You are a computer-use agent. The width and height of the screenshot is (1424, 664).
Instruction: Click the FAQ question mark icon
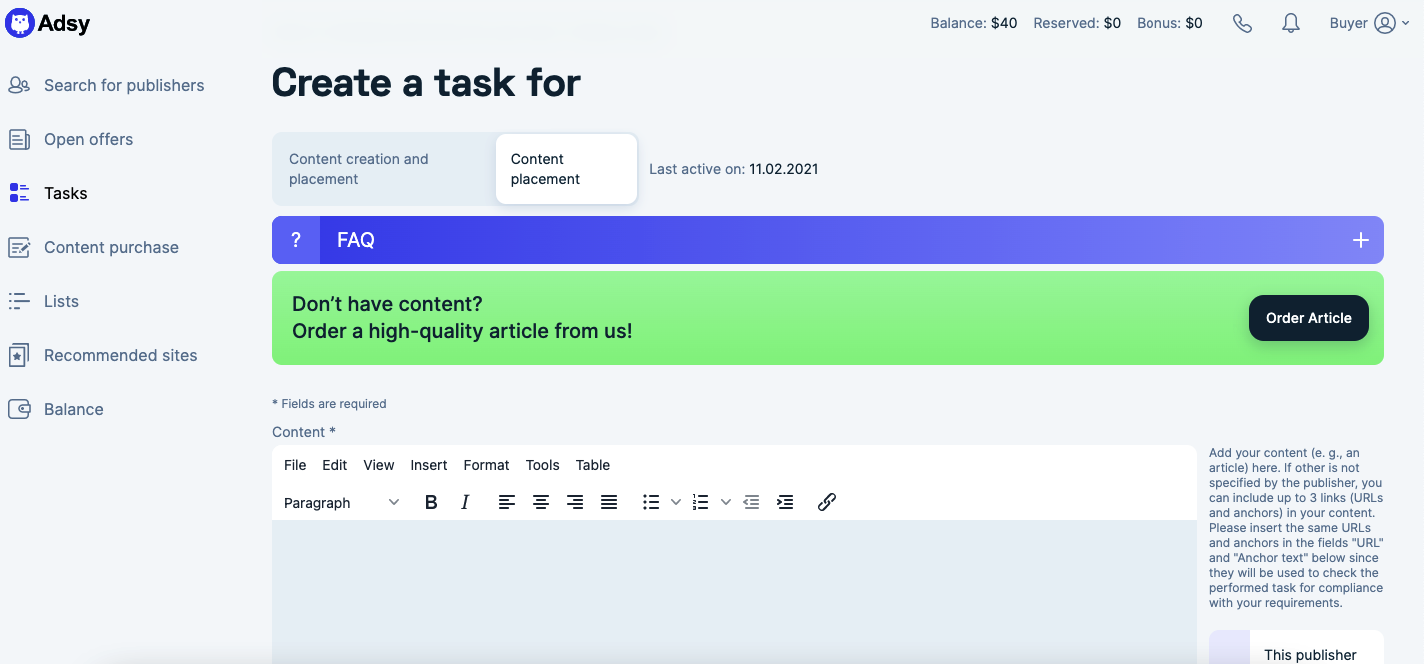click(296, 240)
